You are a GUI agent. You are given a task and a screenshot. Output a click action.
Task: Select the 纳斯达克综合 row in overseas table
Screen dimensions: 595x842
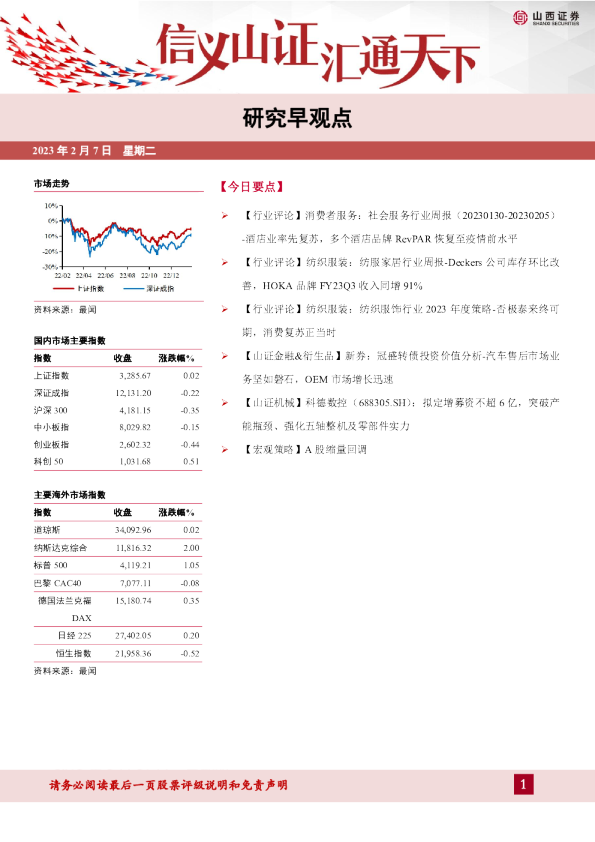coord(118,548)
